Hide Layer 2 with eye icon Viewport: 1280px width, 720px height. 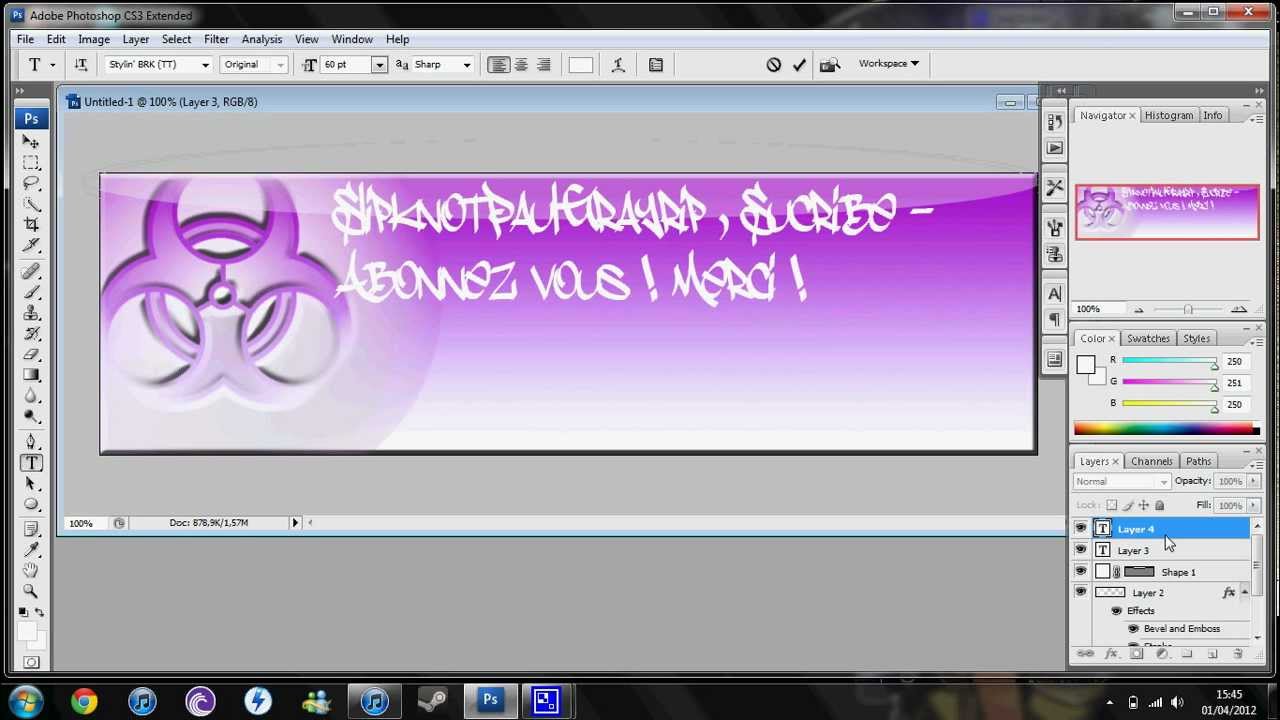(x=1080, y=593)
